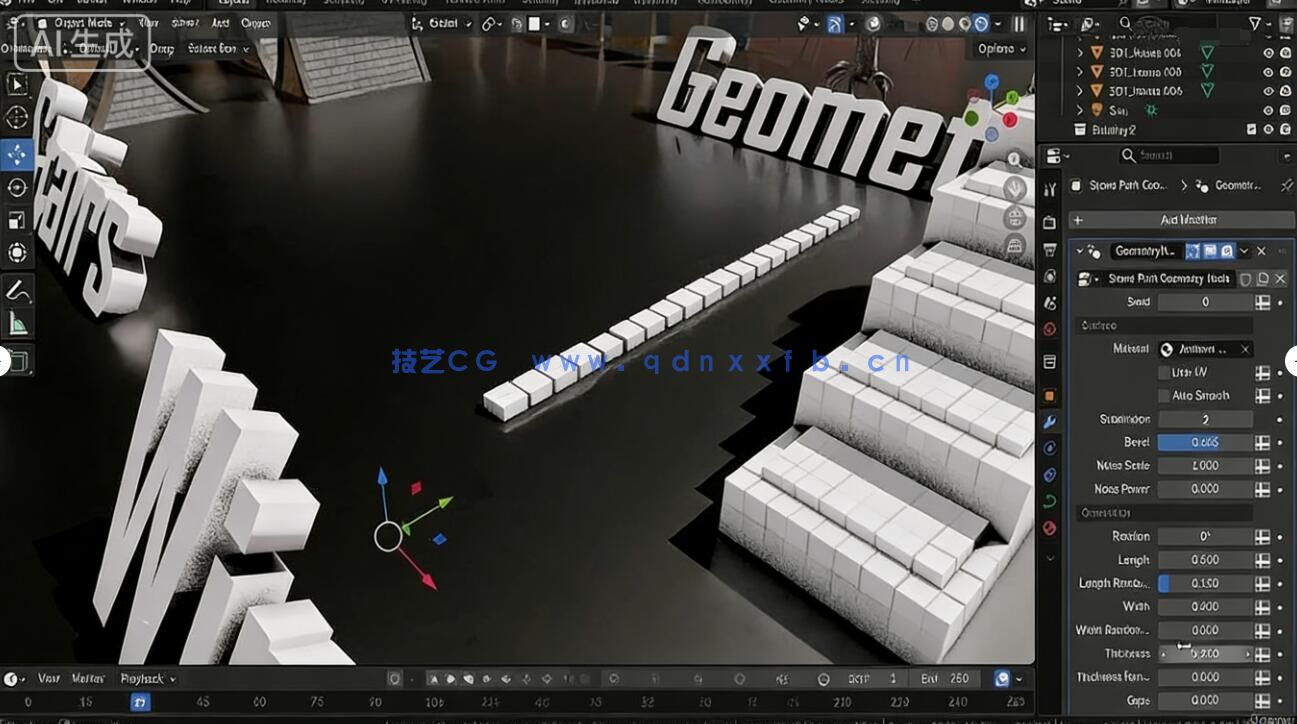Hide the Sun object in the outliner
This screenshot has height=724, width=1297.
1268,110
